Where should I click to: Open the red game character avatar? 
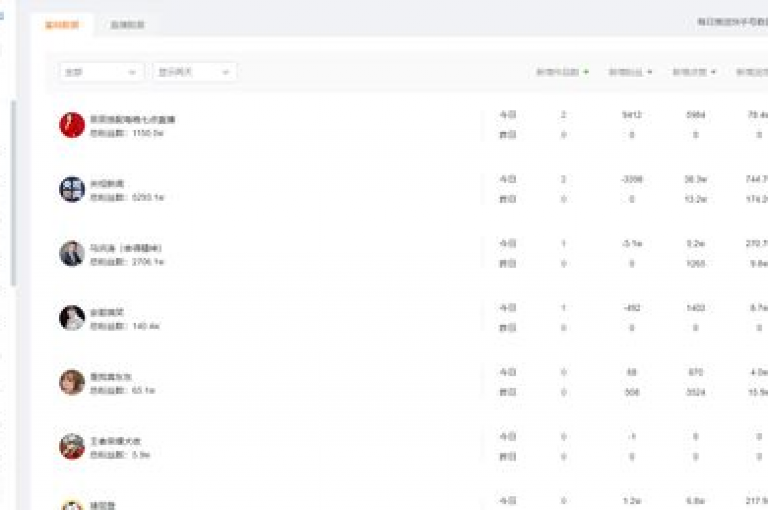point(72,446)
